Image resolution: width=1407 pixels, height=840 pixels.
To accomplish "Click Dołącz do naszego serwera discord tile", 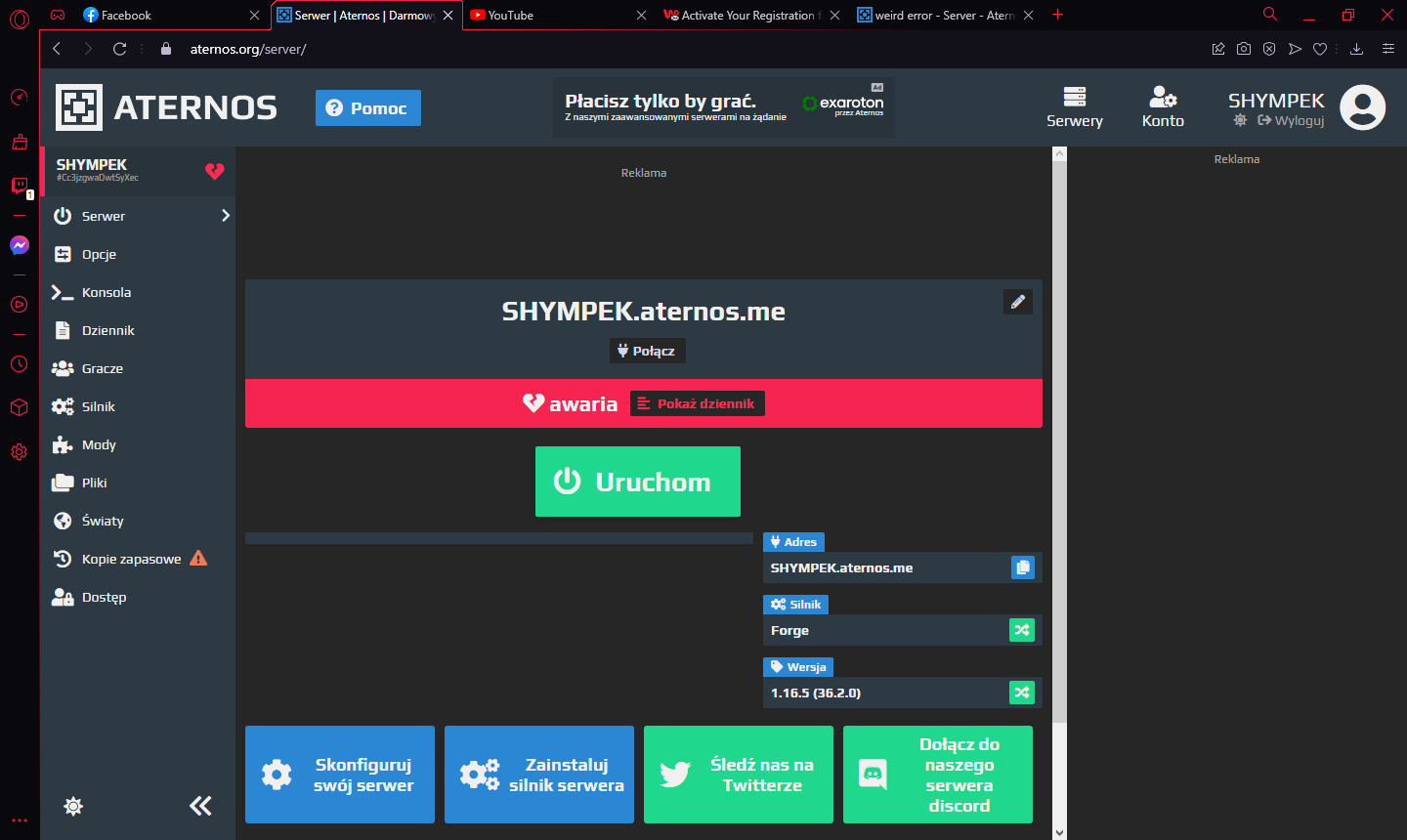I will pyautogui.click(x=938, y=775).
